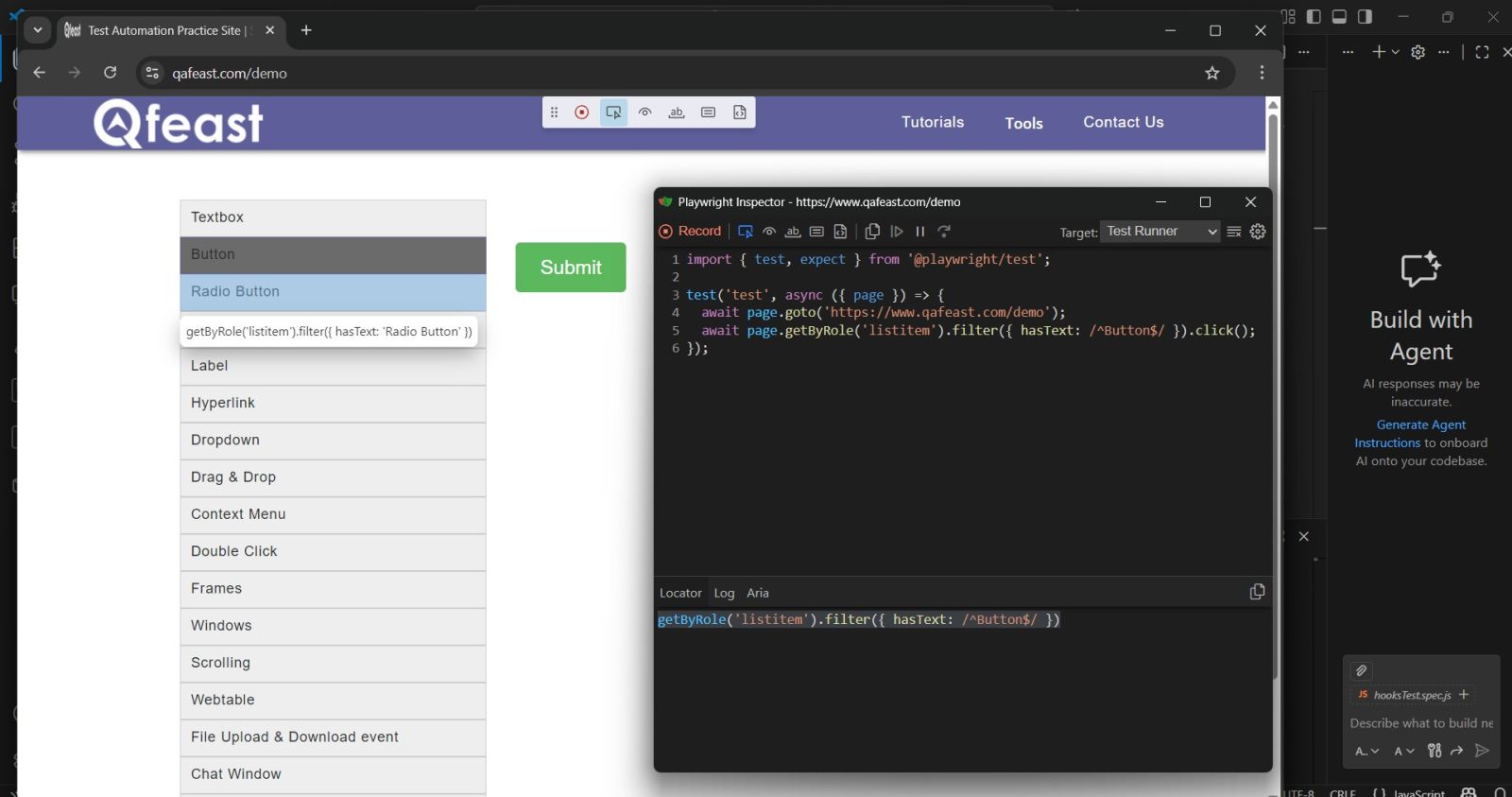Click Pick locator icon in Playwright Inspector
The image size is (1512, 797).
click(746, 232)
